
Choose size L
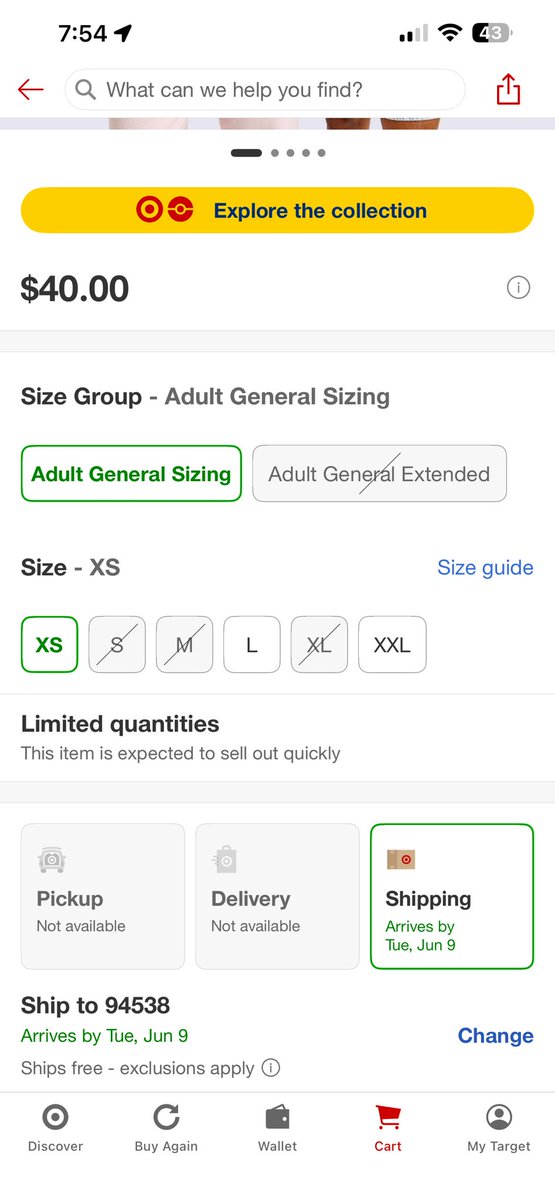point(252,645)
